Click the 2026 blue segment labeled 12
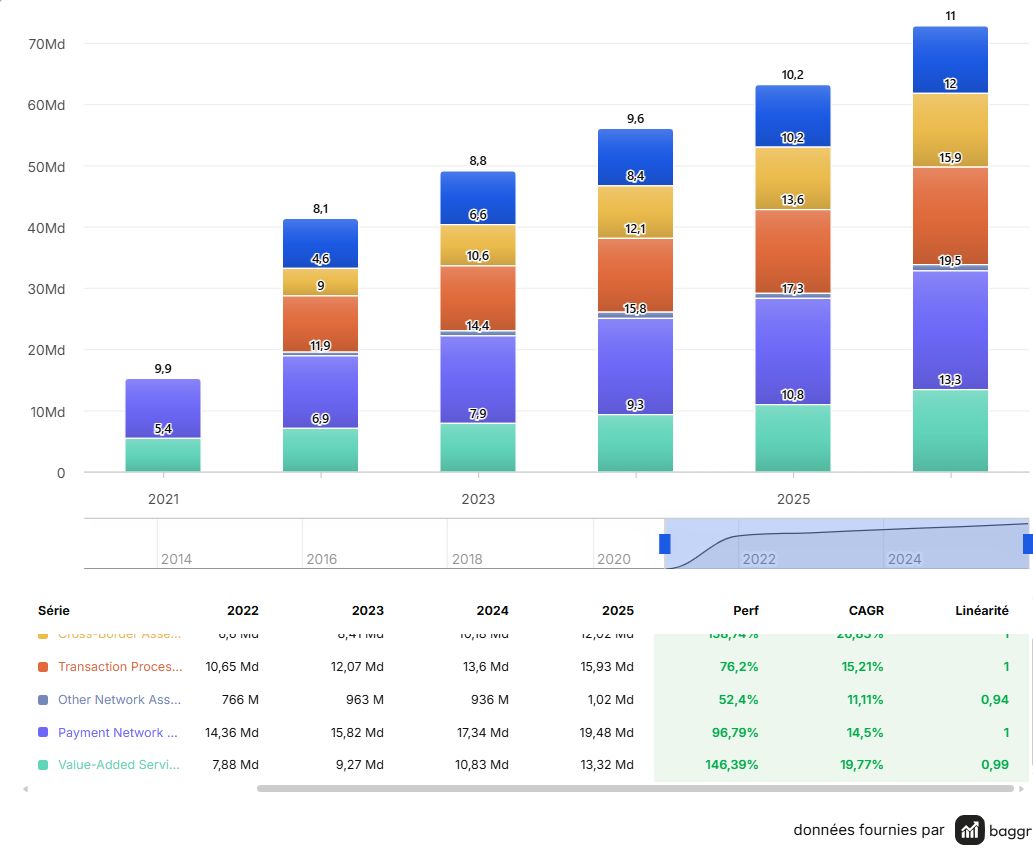Viewport: 1033px width, 857px height. pyautogui.click(x=950, y=59)
